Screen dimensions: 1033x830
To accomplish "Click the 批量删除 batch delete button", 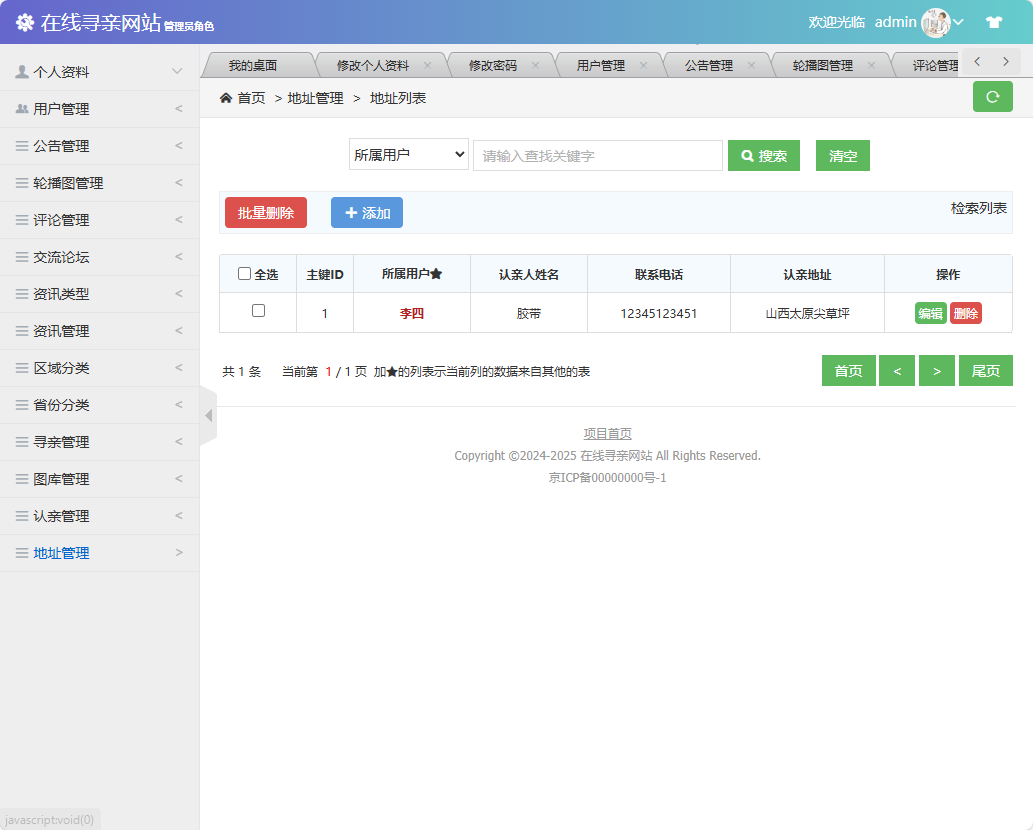I will click(x=265, y=212).
